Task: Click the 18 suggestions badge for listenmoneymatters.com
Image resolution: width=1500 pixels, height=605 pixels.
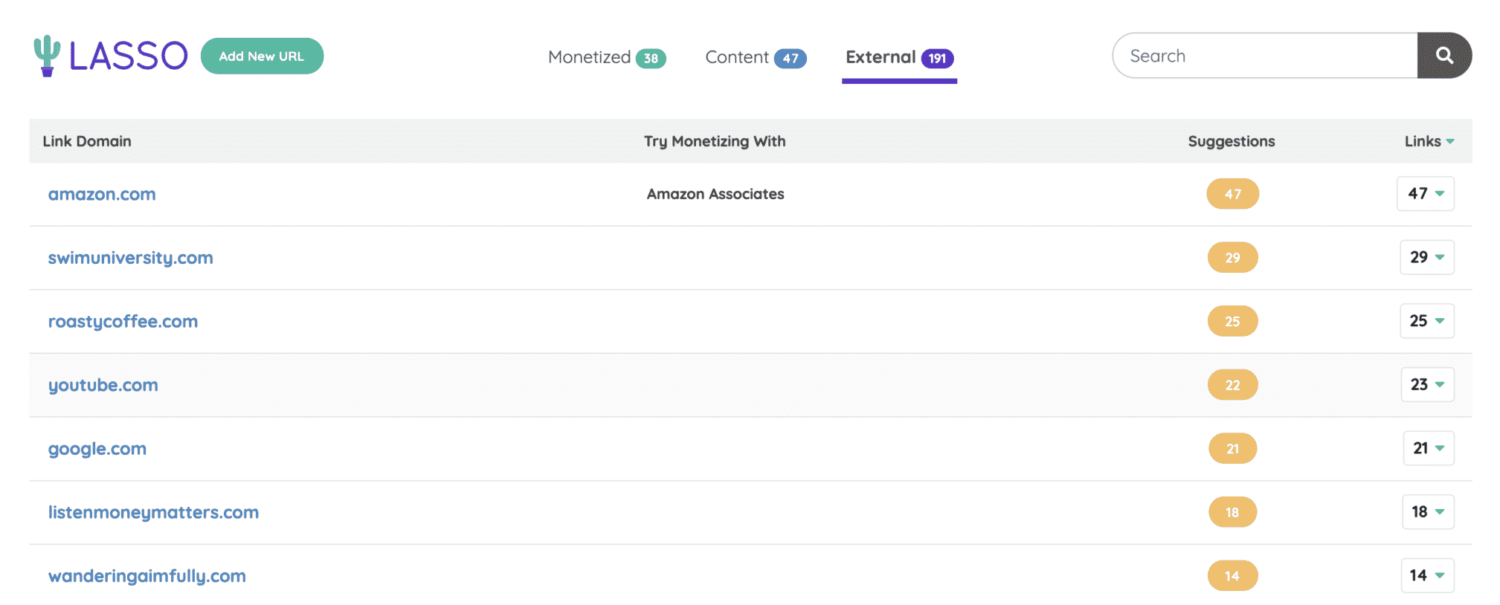Action: tap(1233, 512)
